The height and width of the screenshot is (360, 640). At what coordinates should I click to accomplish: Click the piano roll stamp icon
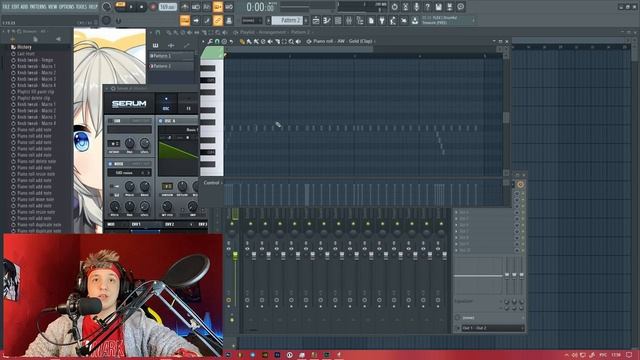(x=224, y=41)
